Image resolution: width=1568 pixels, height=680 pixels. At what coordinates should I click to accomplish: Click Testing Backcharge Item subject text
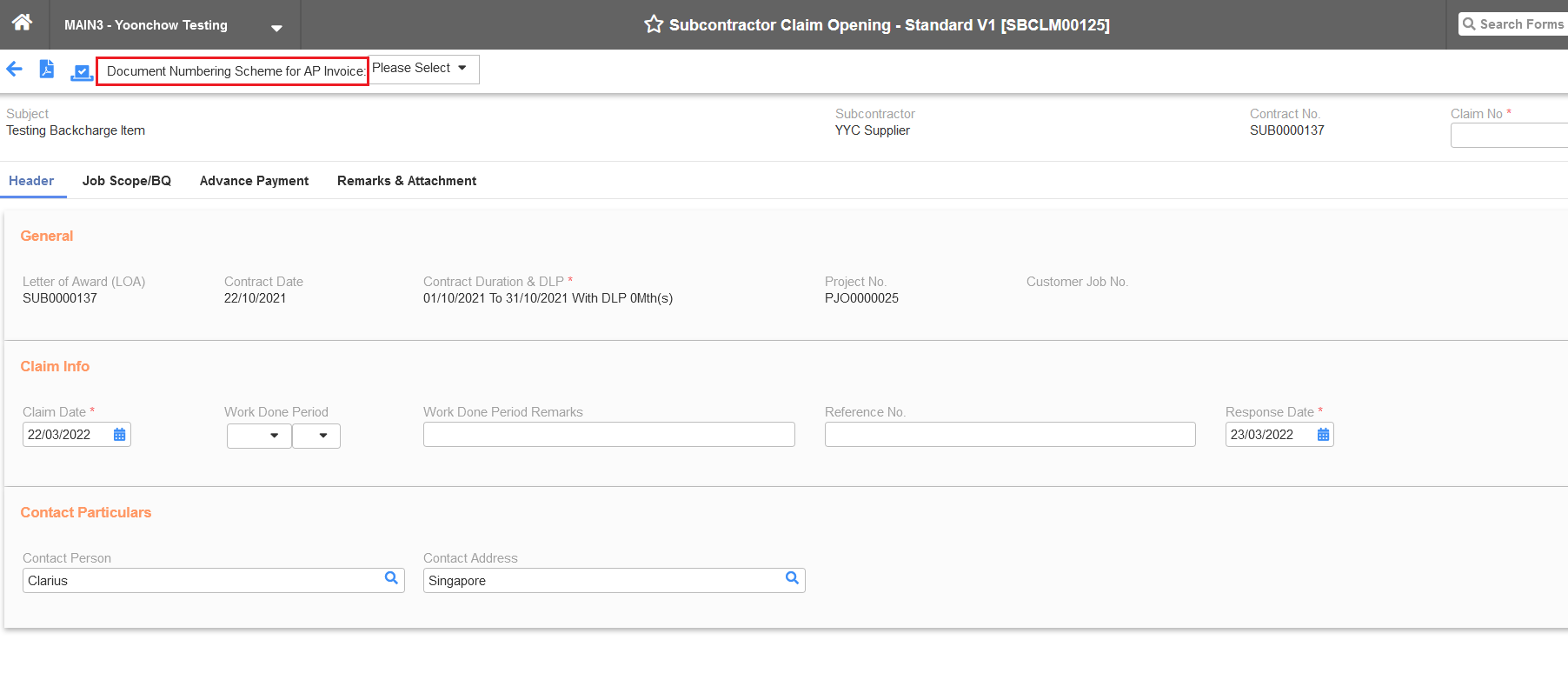[x=76, y=130]
